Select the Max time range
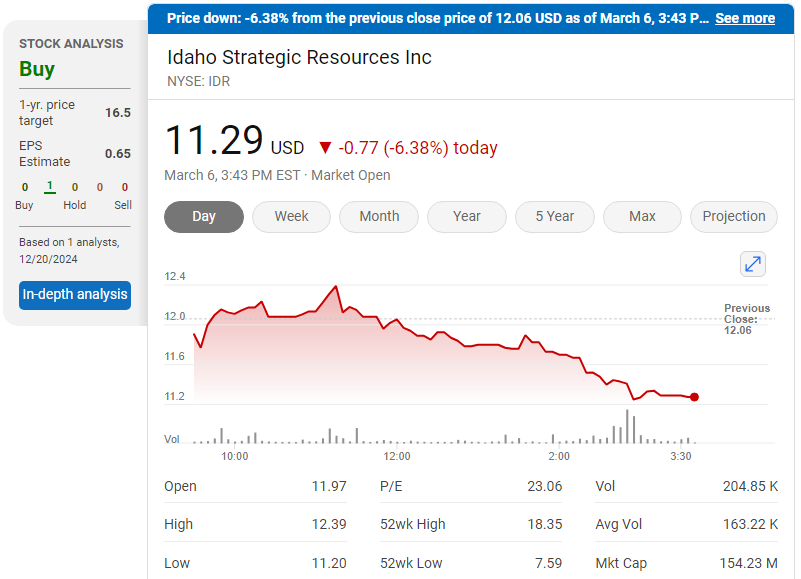801x579 pixels. point(642,217)
